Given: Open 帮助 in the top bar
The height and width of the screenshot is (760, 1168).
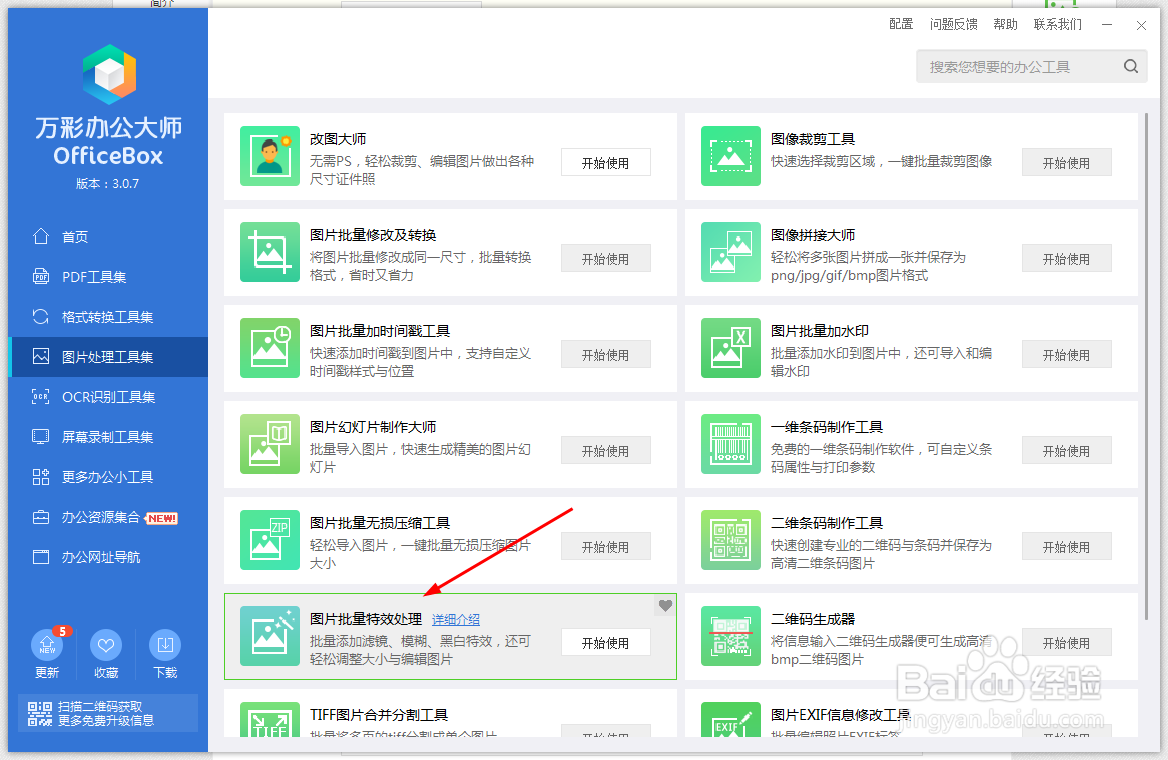Looking at the screenshot, I should pyautogui.click(x=1006, y=25).
